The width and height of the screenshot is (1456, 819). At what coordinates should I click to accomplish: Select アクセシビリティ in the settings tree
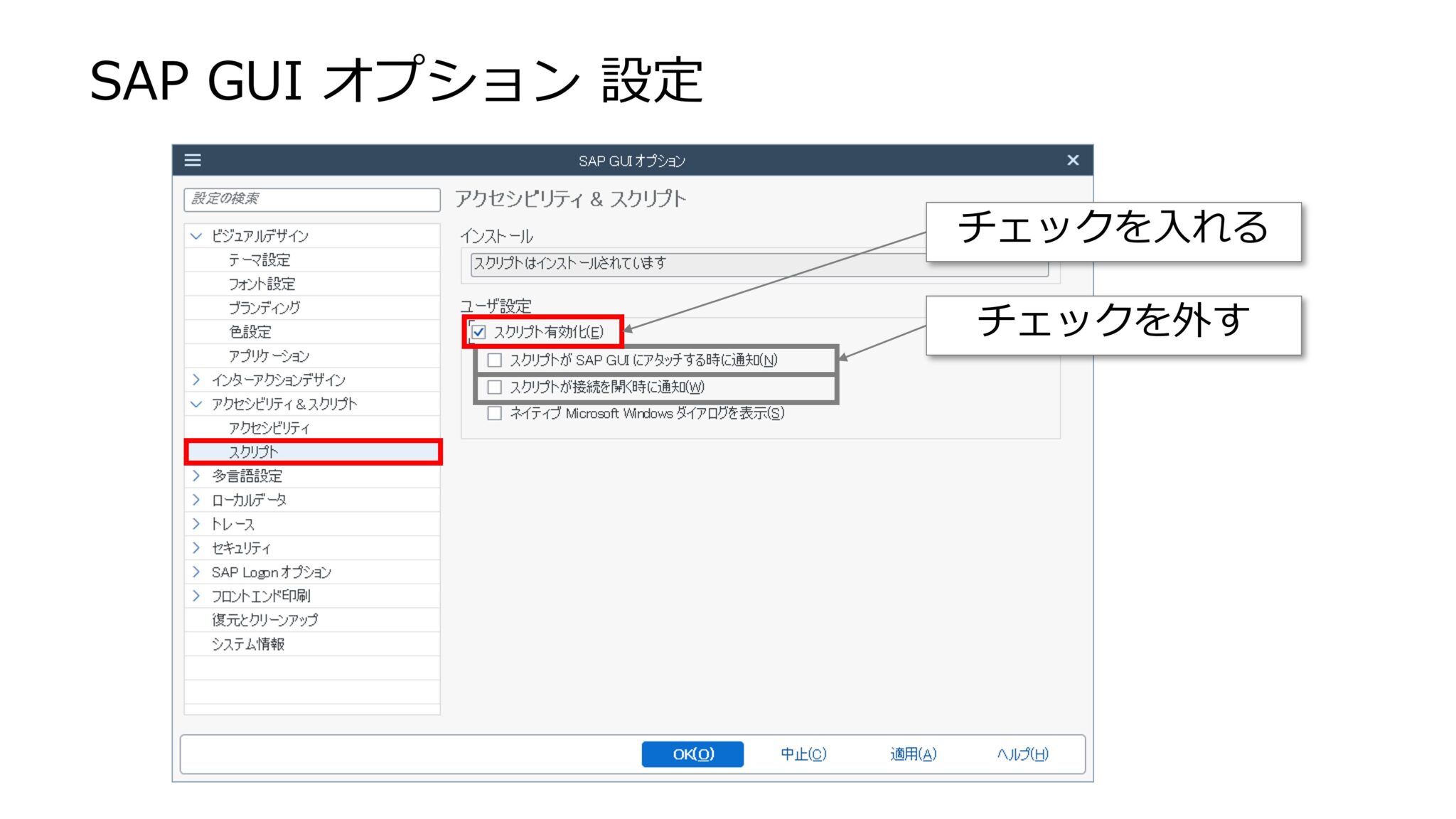pos(270,428)
